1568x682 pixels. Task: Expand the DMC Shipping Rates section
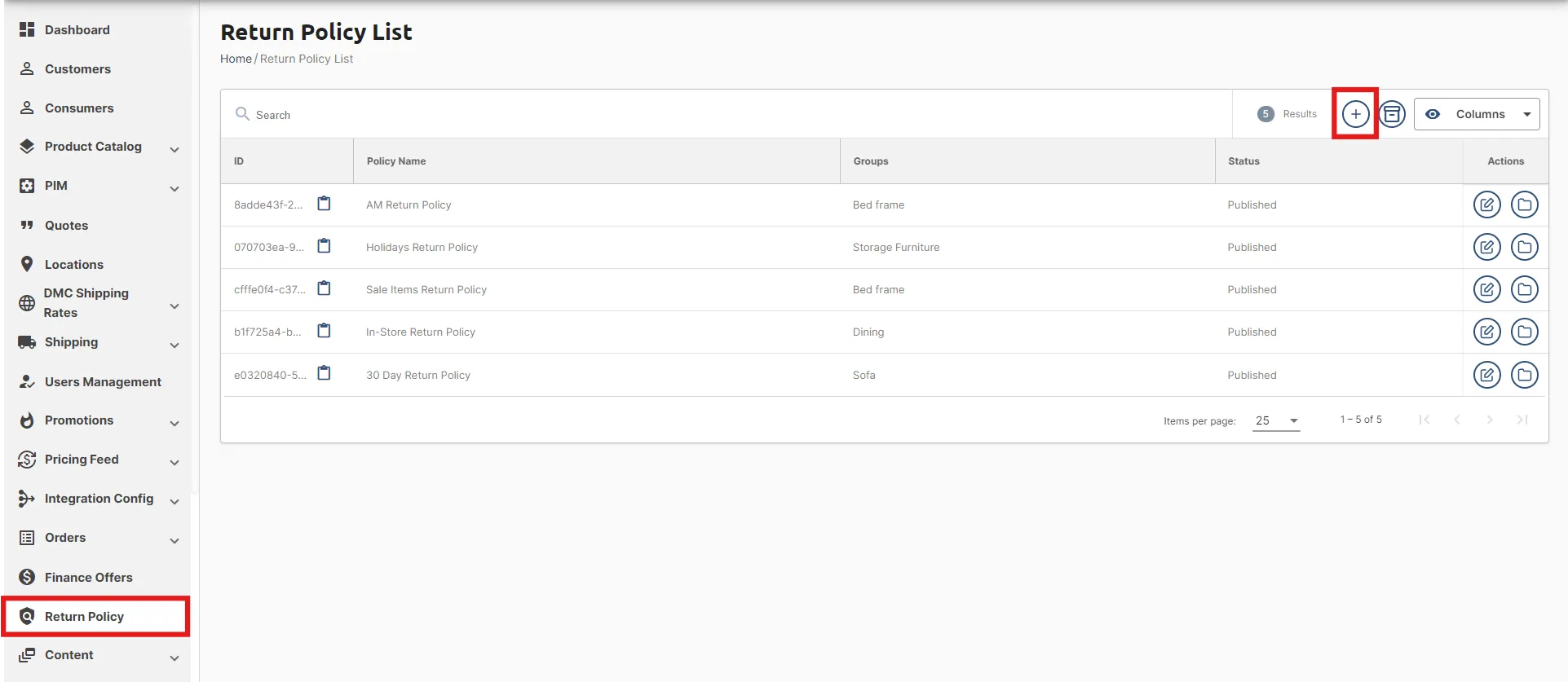(174, 306)
